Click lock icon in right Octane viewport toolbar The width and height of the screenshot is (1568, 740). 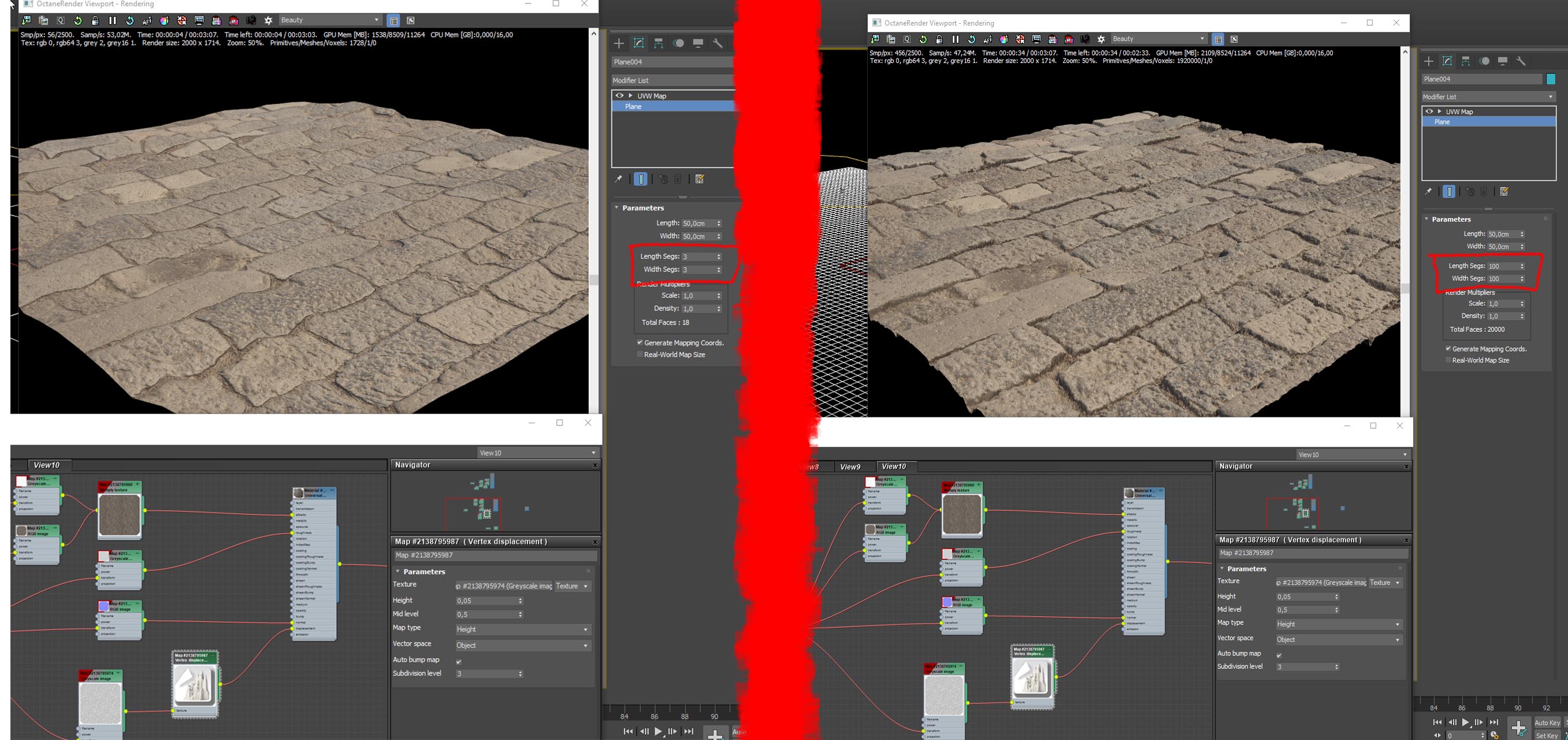(939, 39)
